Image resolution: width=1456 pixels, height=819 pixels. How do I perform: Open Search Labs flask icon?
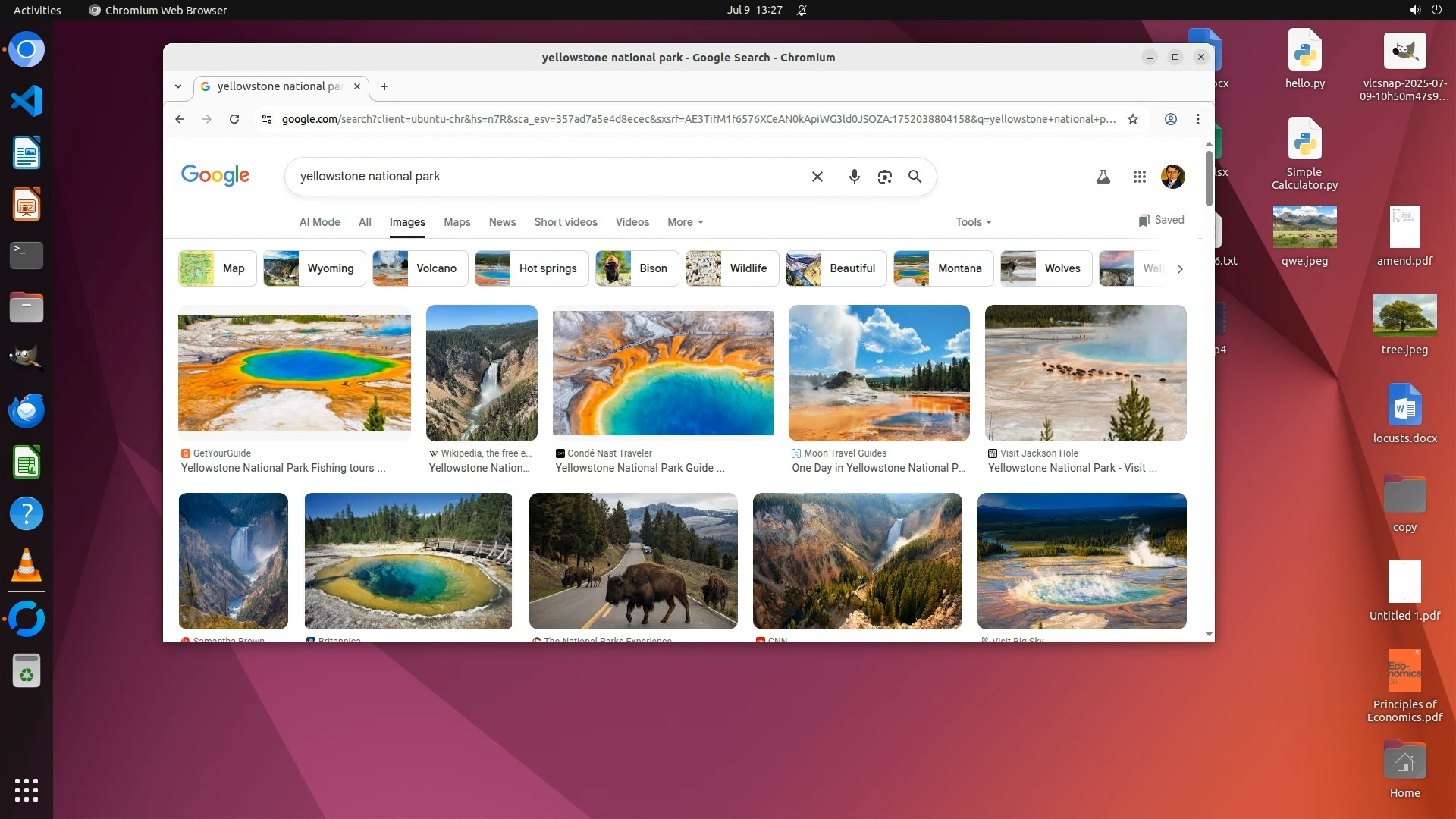1103,177
